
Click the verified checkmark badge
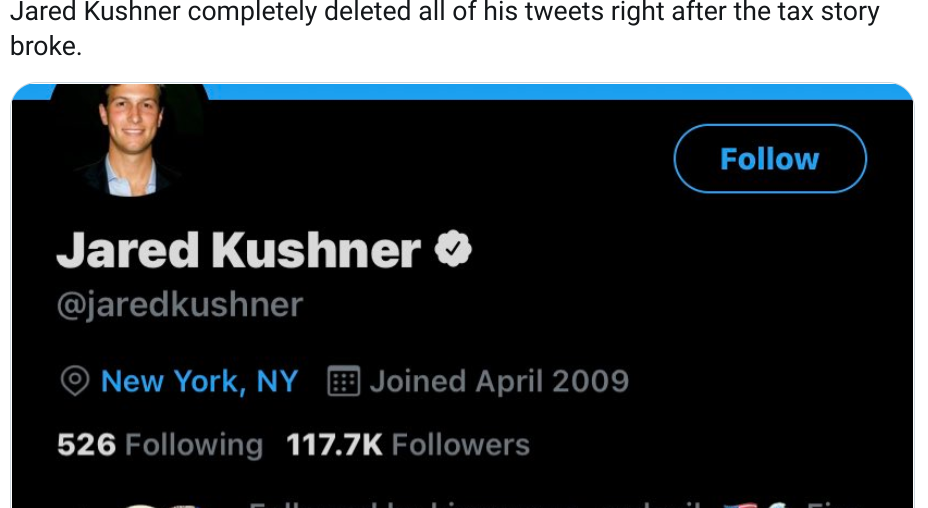(453, 249)
